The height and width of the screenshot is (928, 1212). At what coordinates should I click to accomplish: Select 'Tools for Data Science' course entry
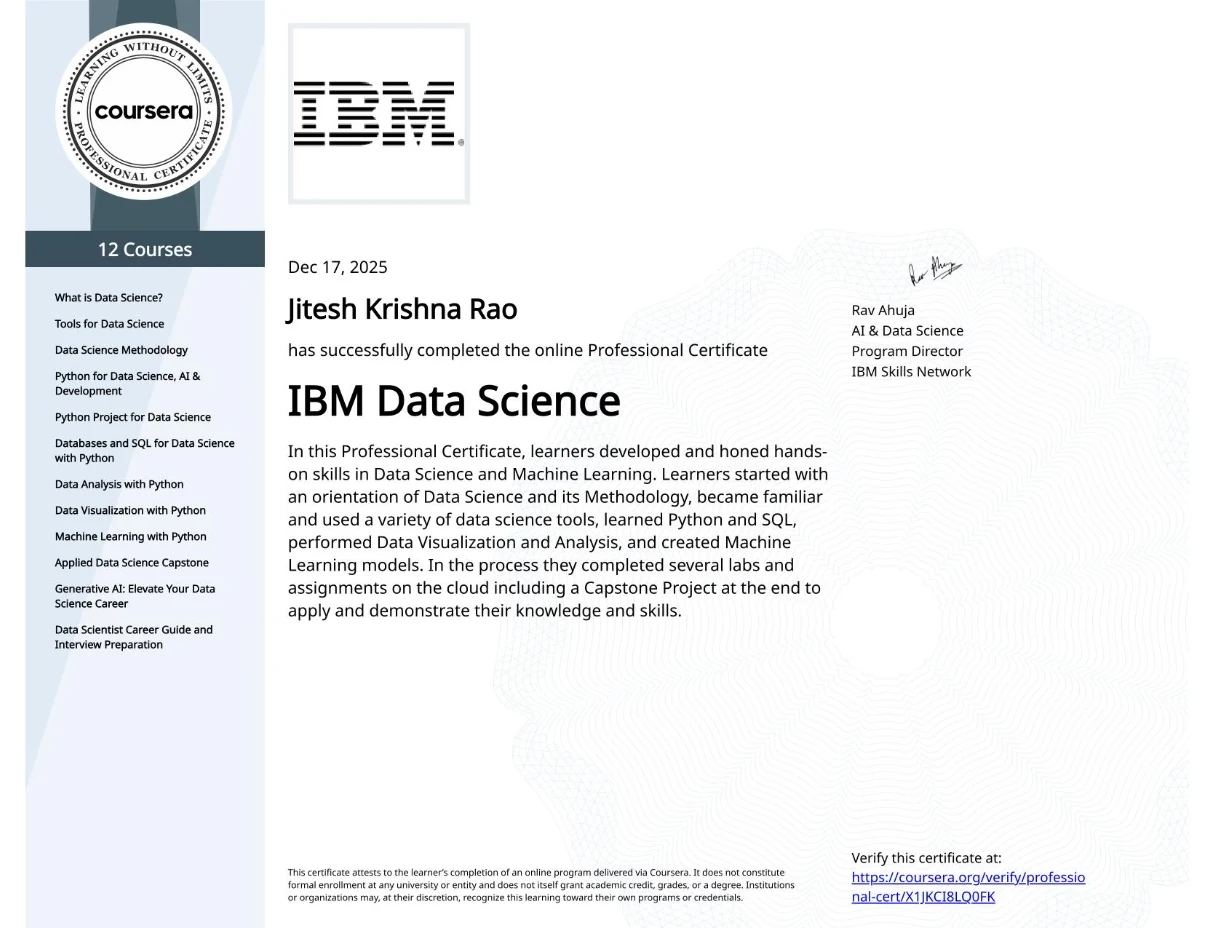click(110, 324)
